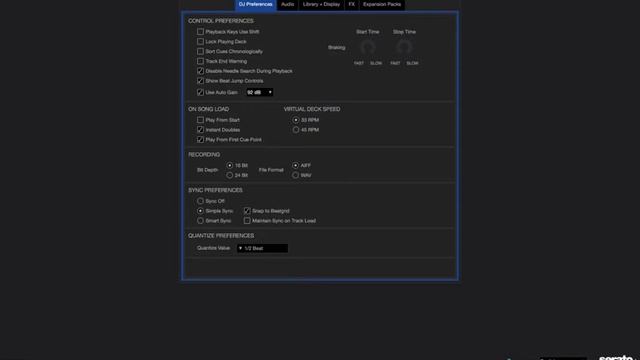
Task: Choose 24 Bit recording depth
Action: 230,175
